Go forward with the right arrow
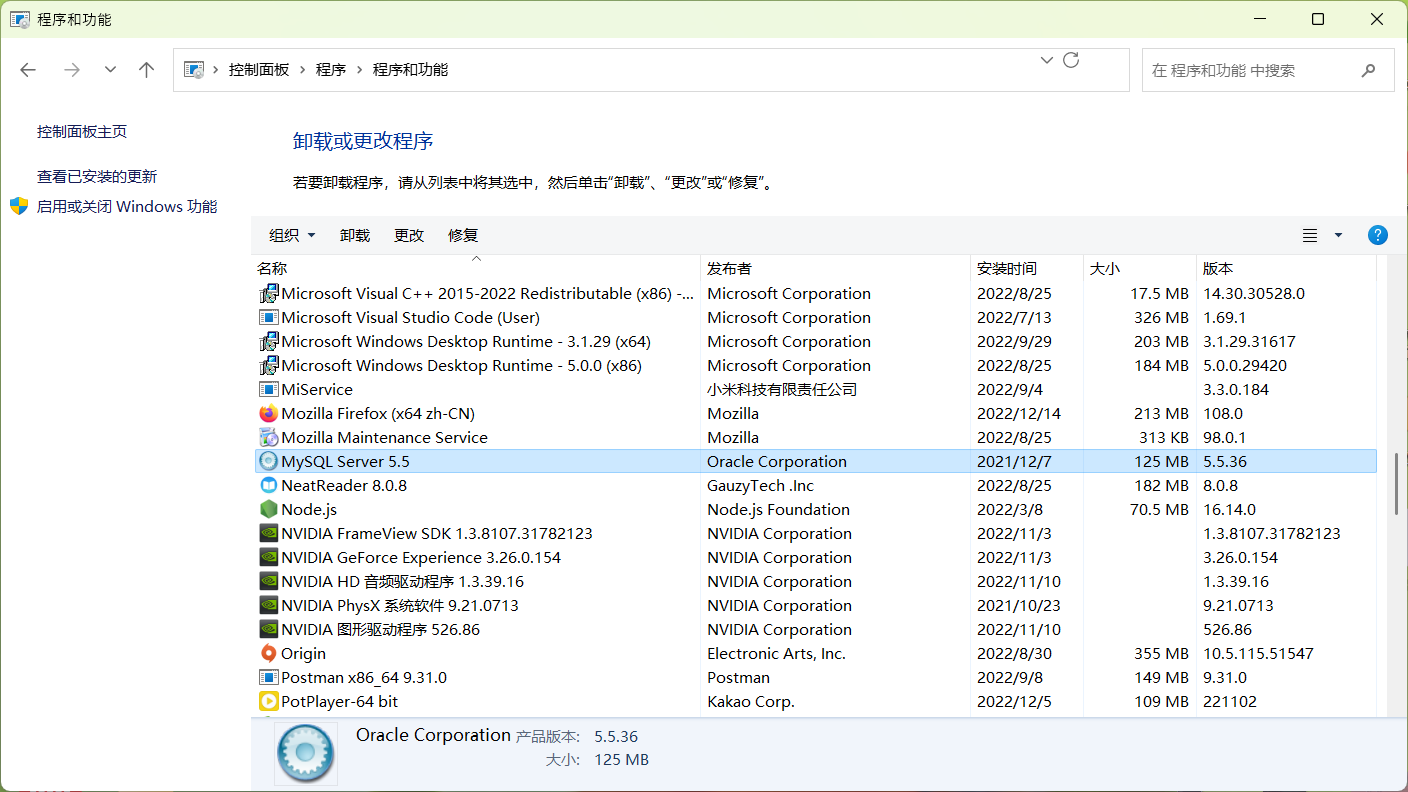This screenshot has width=1408, height=792. (71, 70)
